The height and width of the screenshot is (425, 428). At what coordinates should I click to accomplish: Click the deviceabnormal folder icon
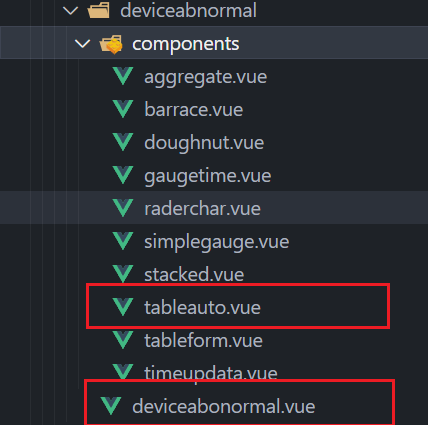(x=98, y=10)
